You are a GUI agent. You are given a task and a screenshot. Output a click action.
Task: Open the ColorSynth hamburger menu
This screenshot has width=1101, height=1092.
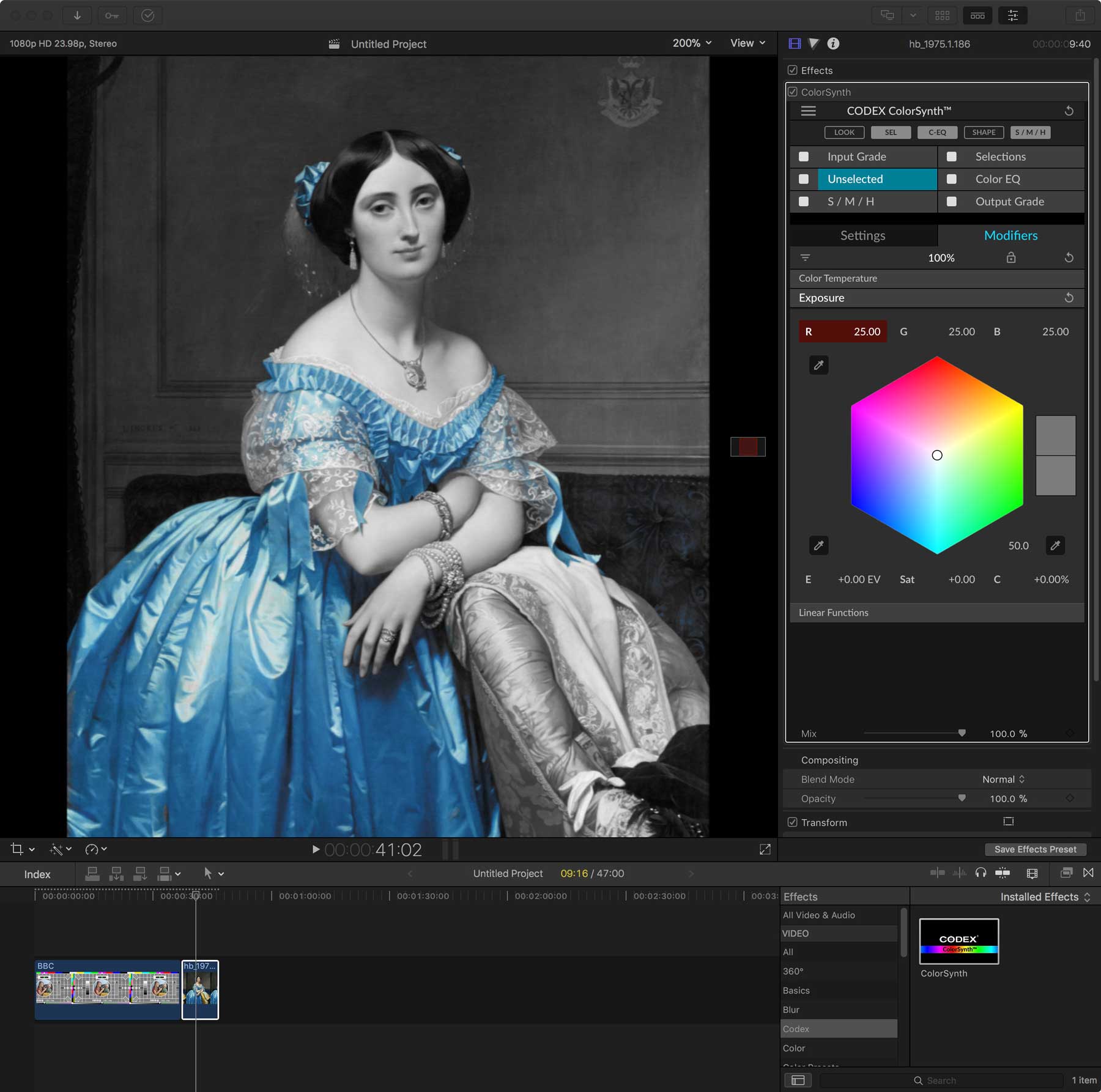pos(809,111)
